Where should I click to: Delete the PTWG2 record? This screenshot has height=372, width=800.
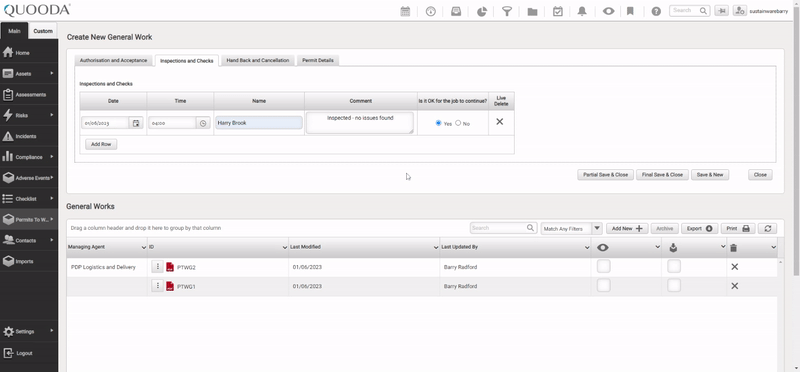pyautogui.click(x=735, y=267)
